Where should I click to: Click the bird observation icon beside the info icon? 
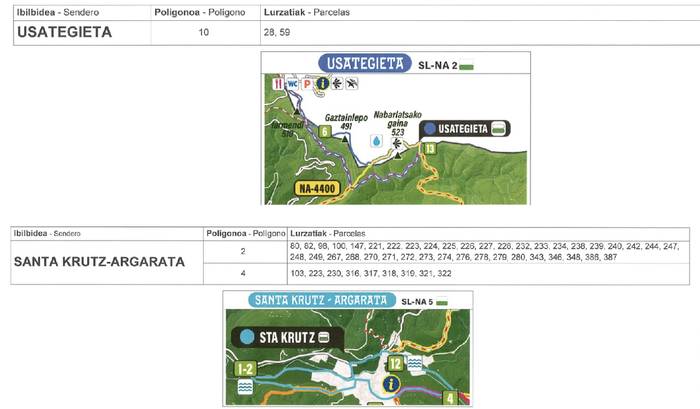point(337,83)
